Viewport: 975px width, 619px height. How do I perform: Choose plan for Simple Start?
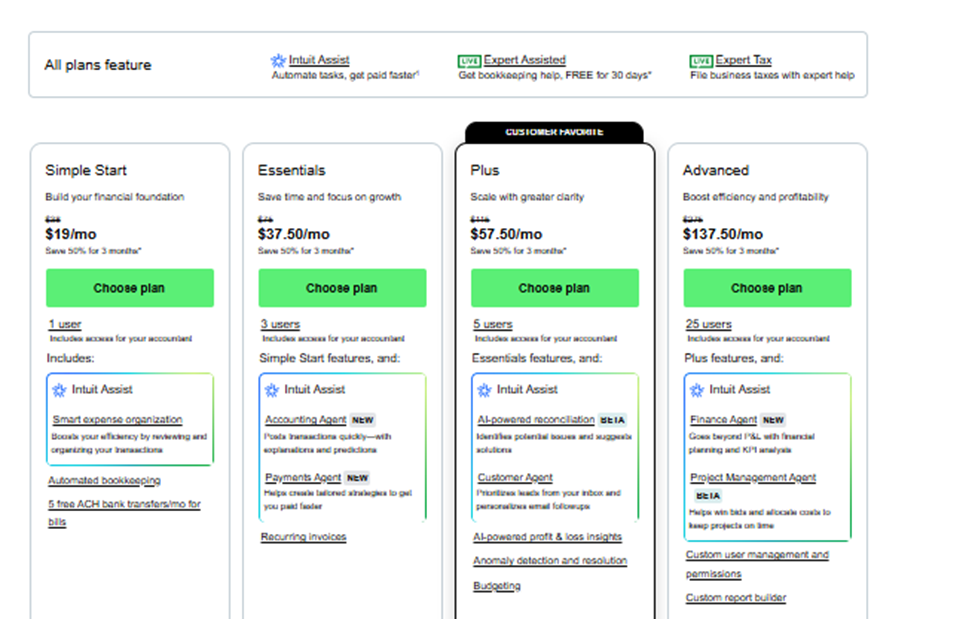tap(130, 288)
